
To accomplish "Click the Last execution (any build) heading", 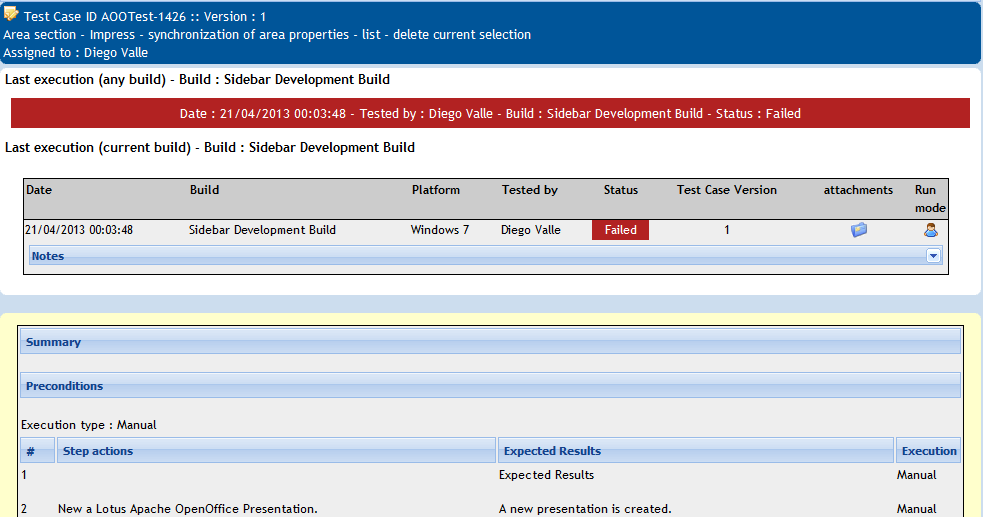I will click(197, 80).
